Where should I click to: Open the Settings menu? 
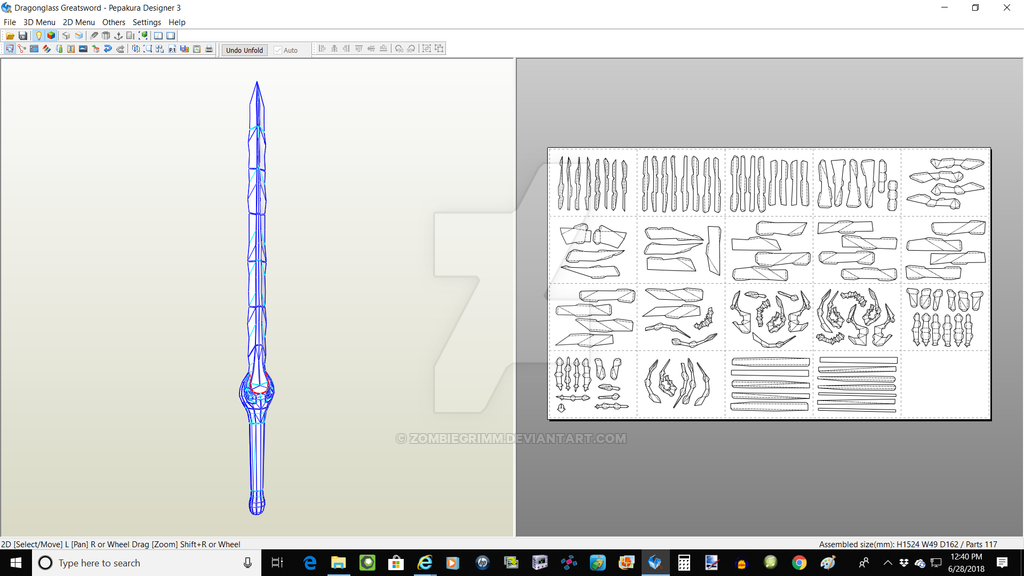[146, 22]
